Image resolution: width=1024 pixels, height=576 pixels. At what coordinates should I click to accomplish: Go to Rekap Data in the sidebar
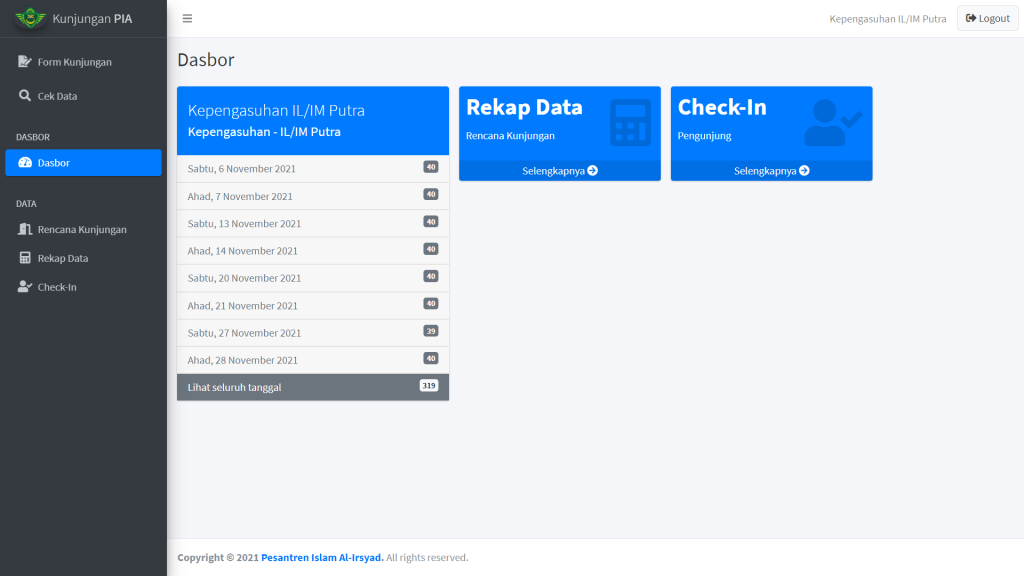(63, 258)
